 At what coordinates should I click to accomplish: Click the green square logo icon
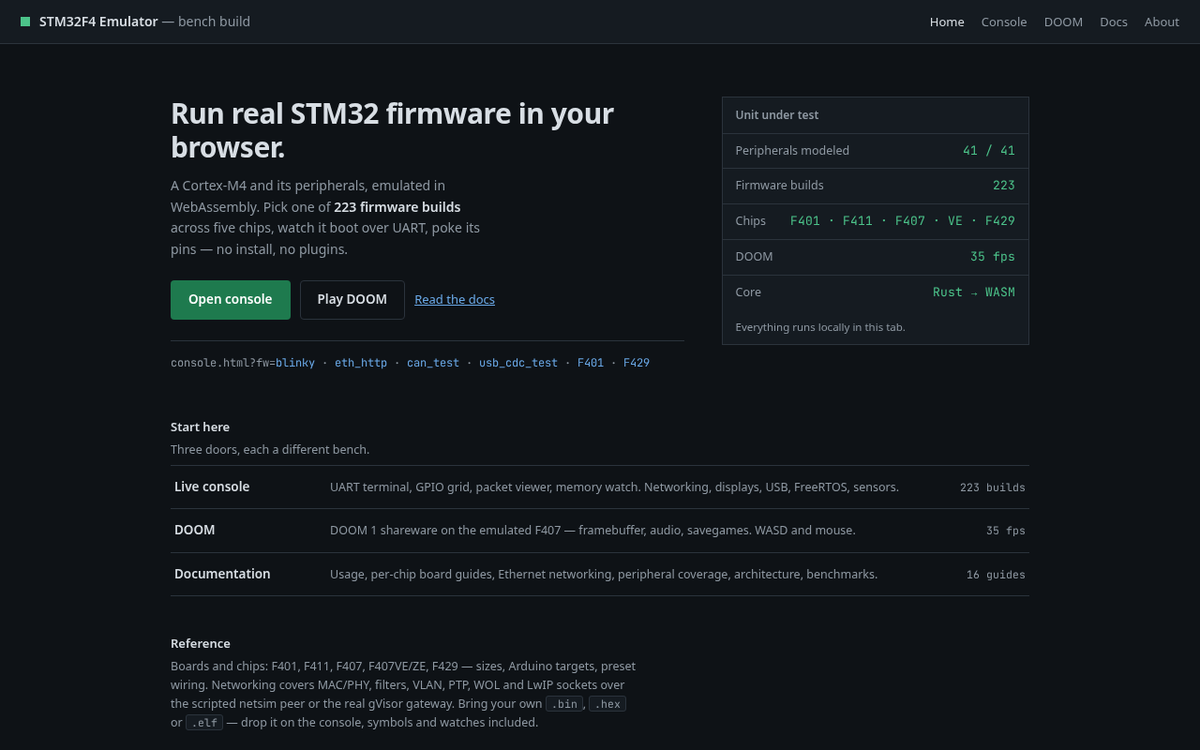click(x=26, y=21)
